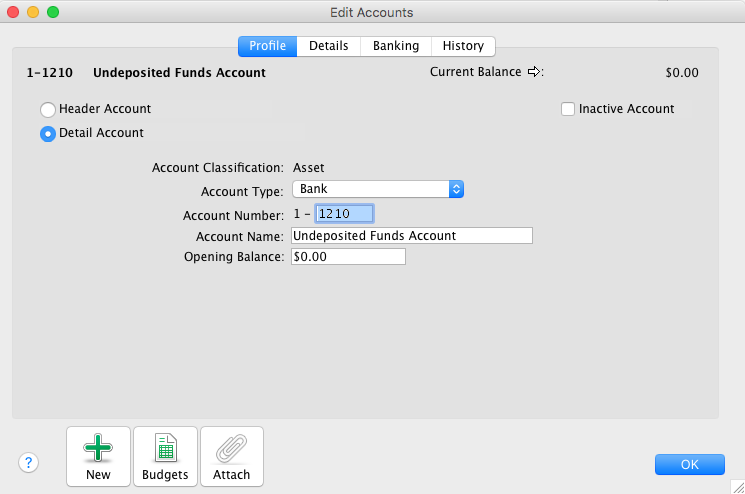Click the Current Balance arrow icon
Image resolution: width=745 pixels, height=494 pixels.
coord(534,72)
